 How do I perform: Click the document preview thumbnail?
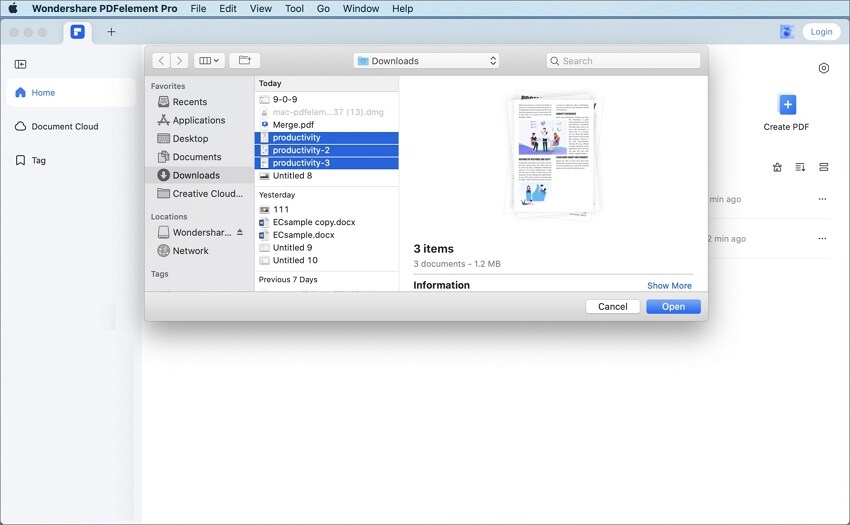[553, 155]
